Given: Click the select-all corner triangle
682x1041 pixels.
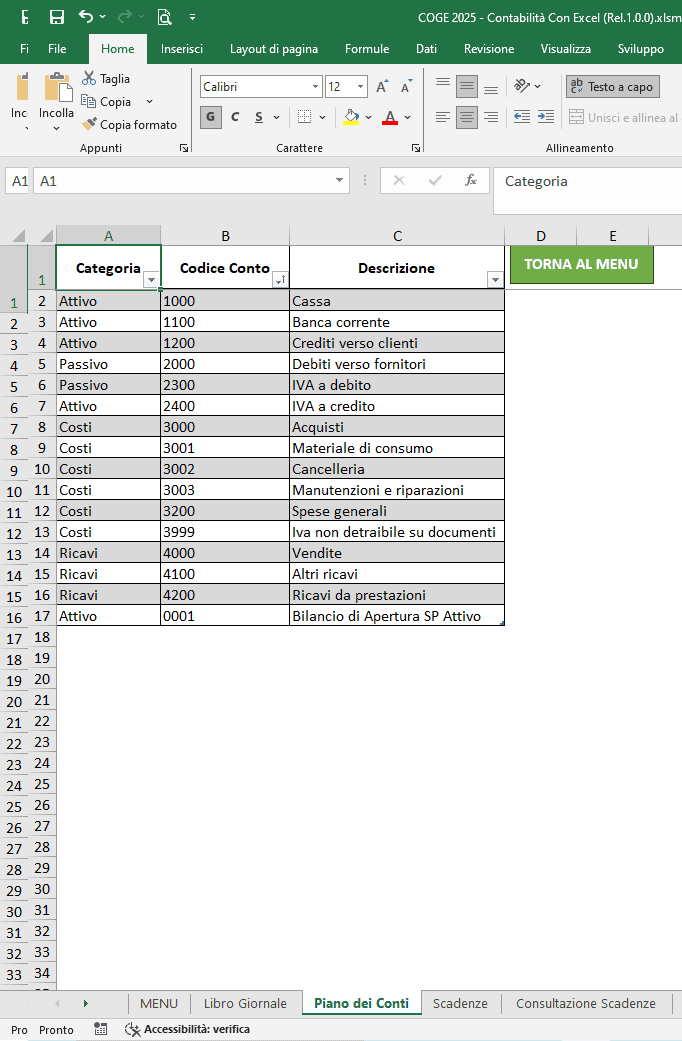Looking at the screenshot, I should 45,236.
